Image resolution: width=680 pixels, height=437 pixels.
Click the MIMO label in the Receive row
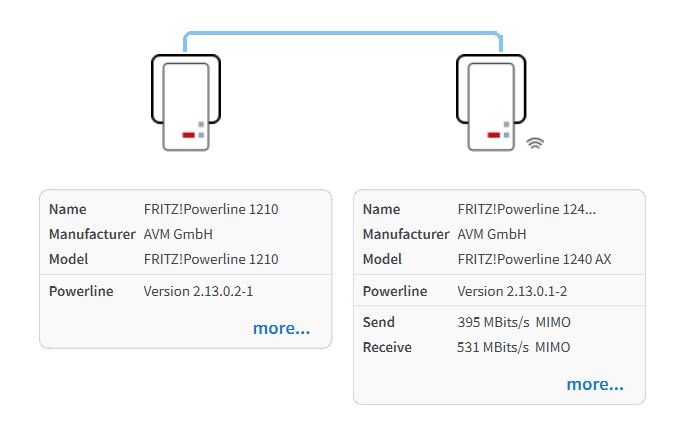click(x=553, y=347)
